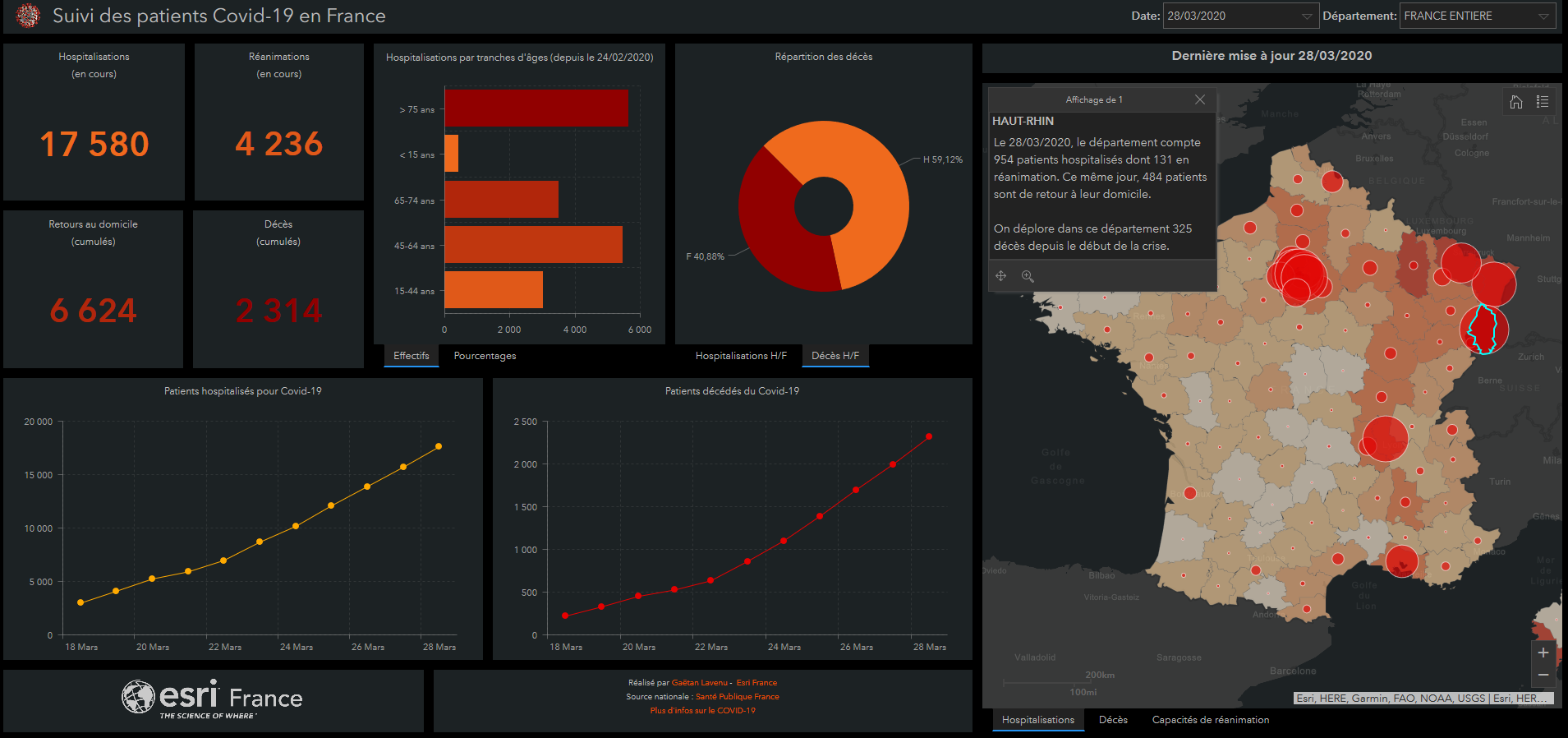Click the 6 624 retours au domicile value
Screen dimensions: 1568x738
coord(94,311)
